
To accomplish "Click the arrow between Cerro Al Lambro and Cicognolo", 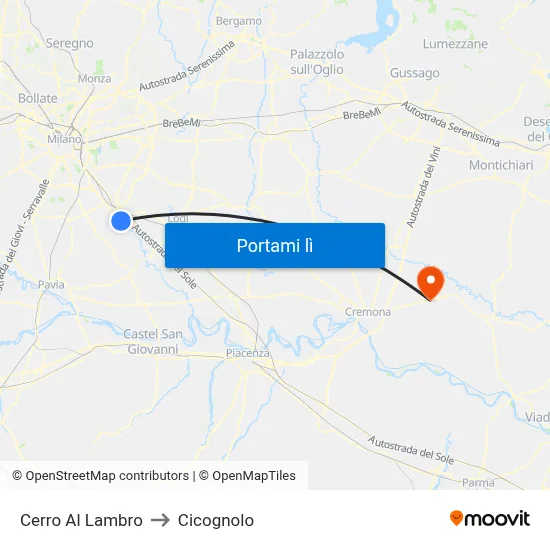I will tap(160, 520).
